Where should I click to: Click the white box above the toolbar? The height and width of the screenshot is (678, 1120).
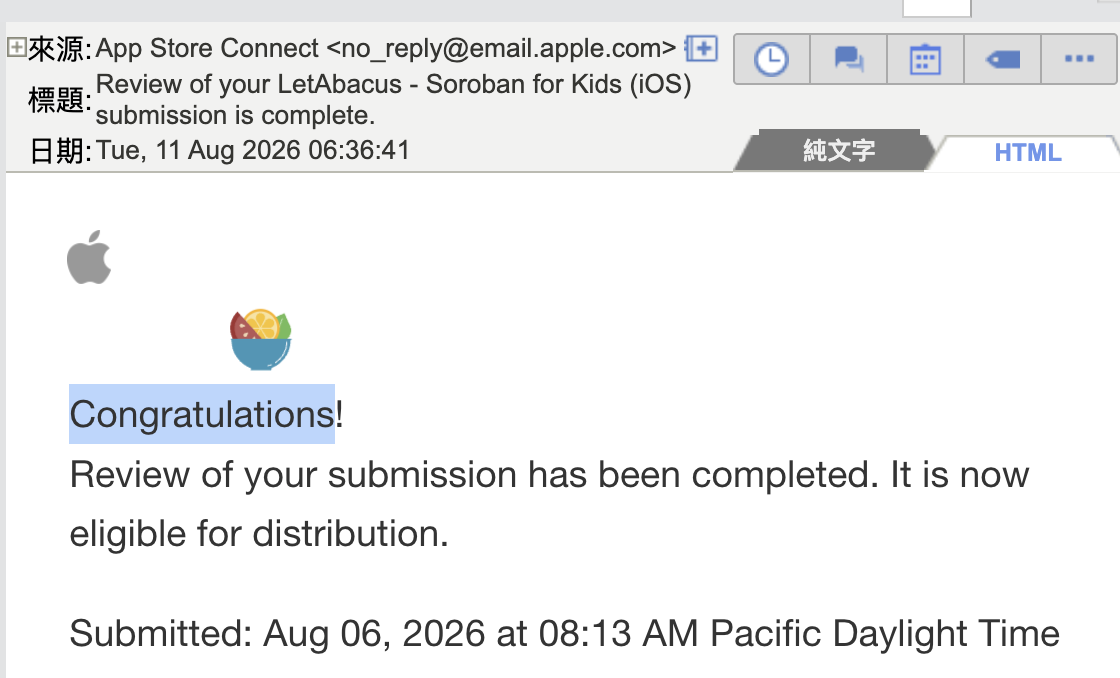click(x=936, y=7)
